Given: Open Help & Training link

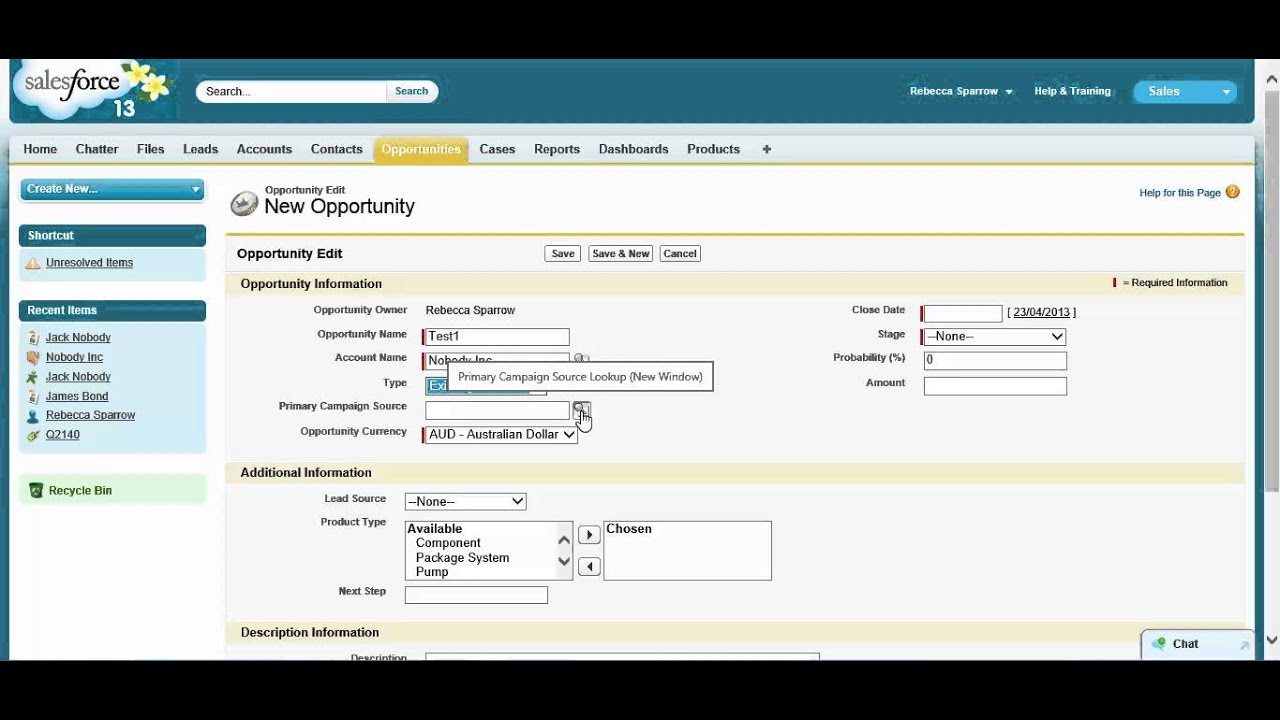Looking at the screenshot, I should click(x=1072, y=91).
